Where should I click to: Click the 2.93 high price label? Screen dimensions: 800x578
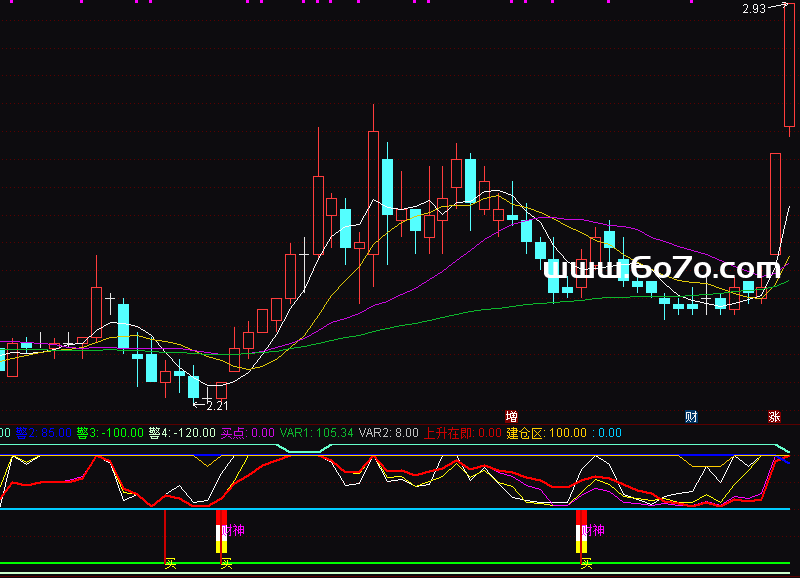[753, 9]
